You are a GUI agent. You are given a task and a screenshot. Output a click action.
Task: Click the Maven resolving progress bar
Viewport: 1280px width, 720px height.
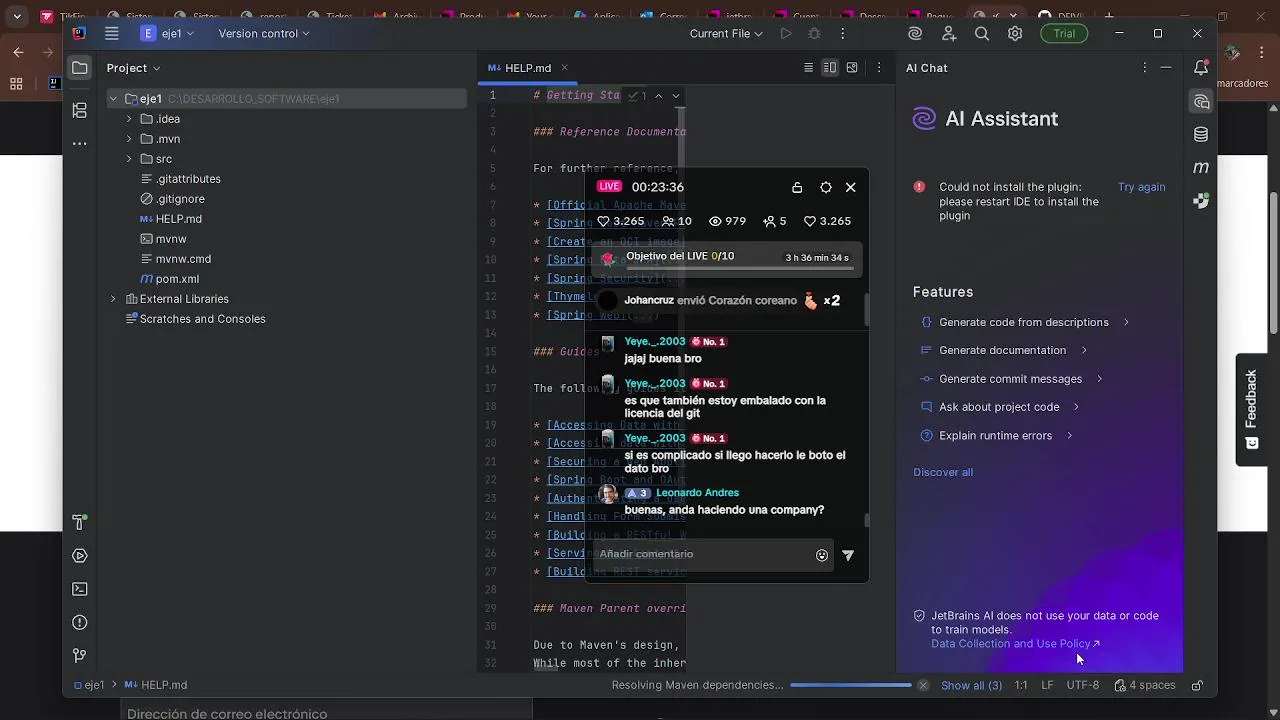point(850,685)
